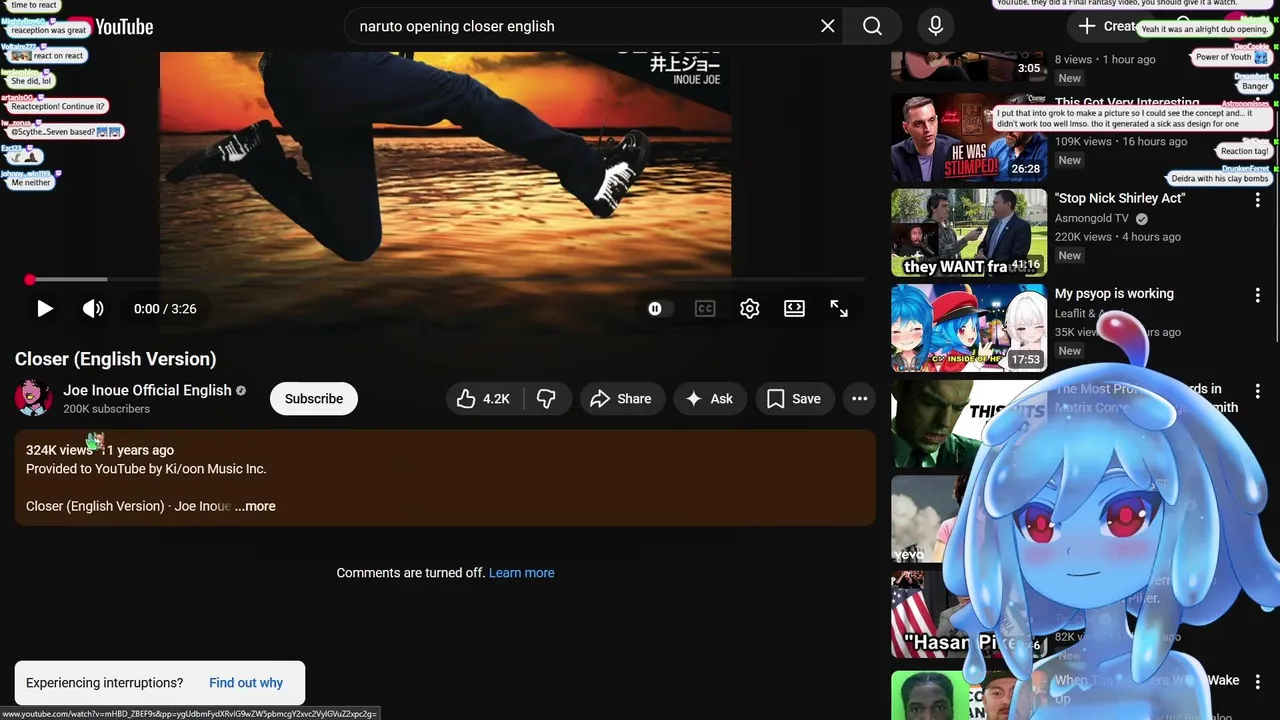Open the Create menu button

[x=1108, y=26]
